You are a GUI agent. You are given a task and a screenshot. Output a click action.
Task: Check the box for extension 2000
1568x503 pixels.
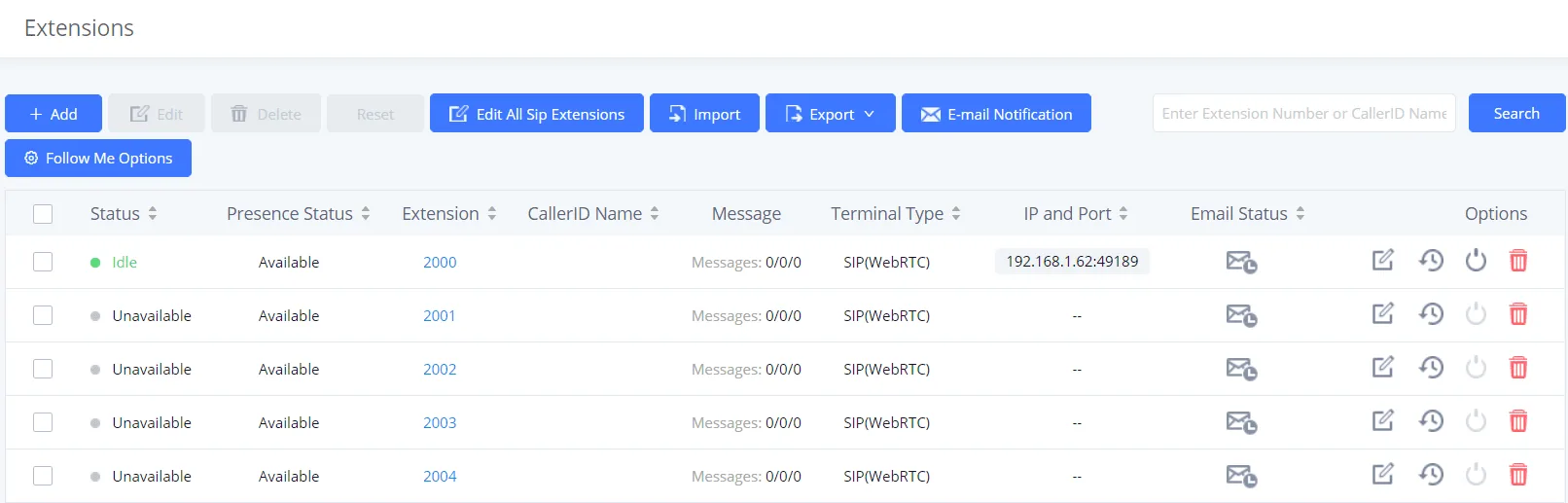pyautogui.click(x=43, y=262)
